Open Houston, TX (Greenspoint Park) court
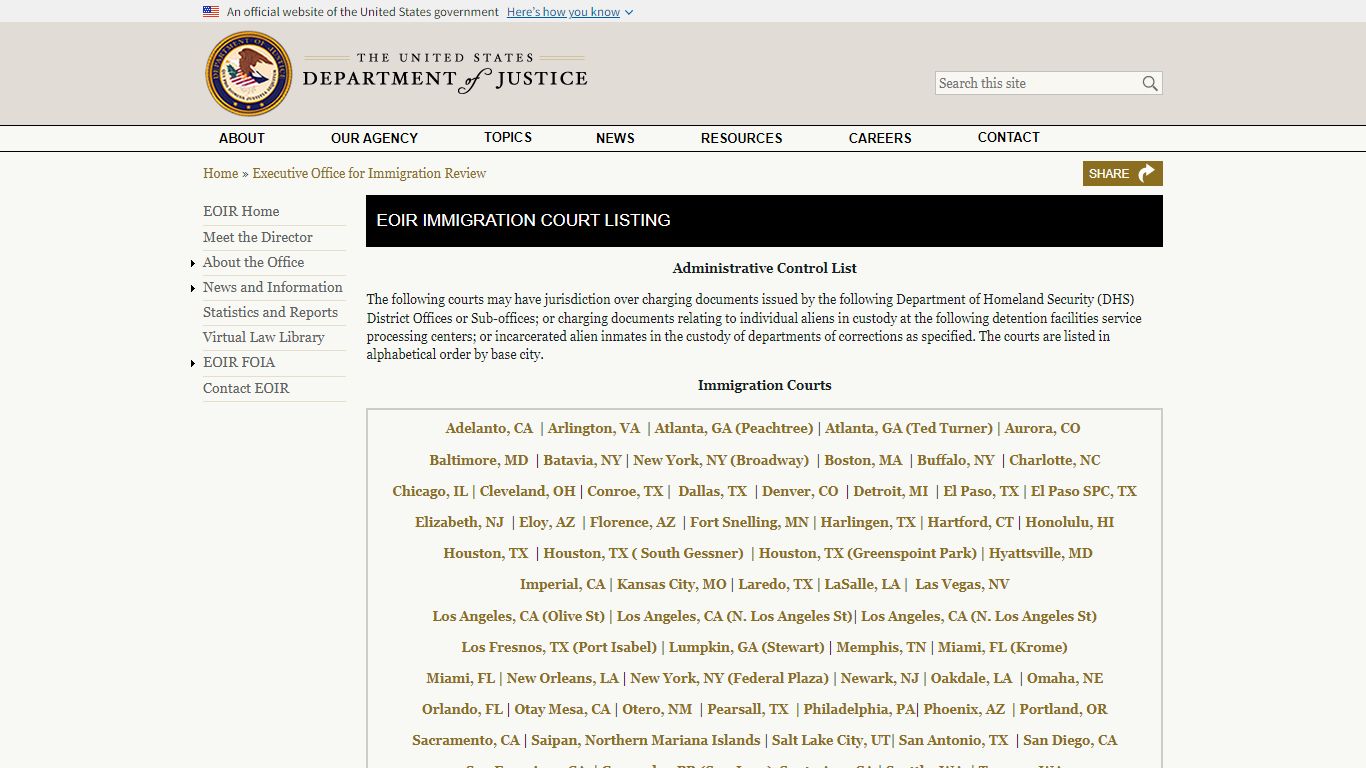The width and height of the screenshot is (1366, 768). 868,553
